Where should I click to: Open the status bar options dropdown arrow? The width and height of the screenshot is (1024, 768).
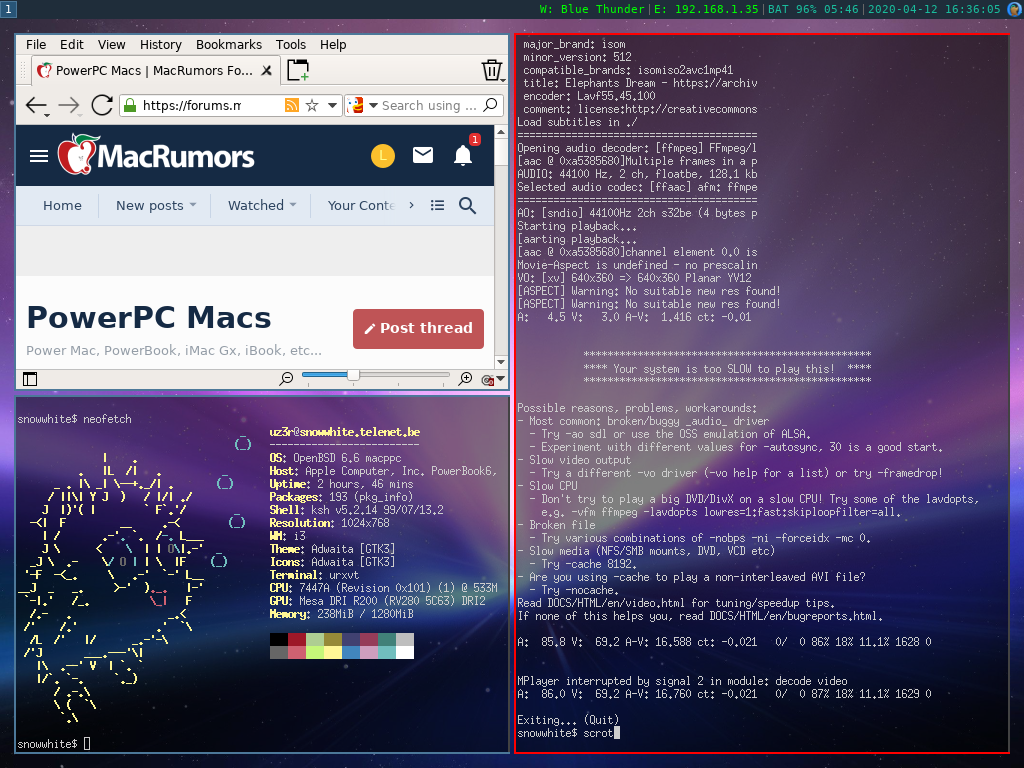point(501,379)
